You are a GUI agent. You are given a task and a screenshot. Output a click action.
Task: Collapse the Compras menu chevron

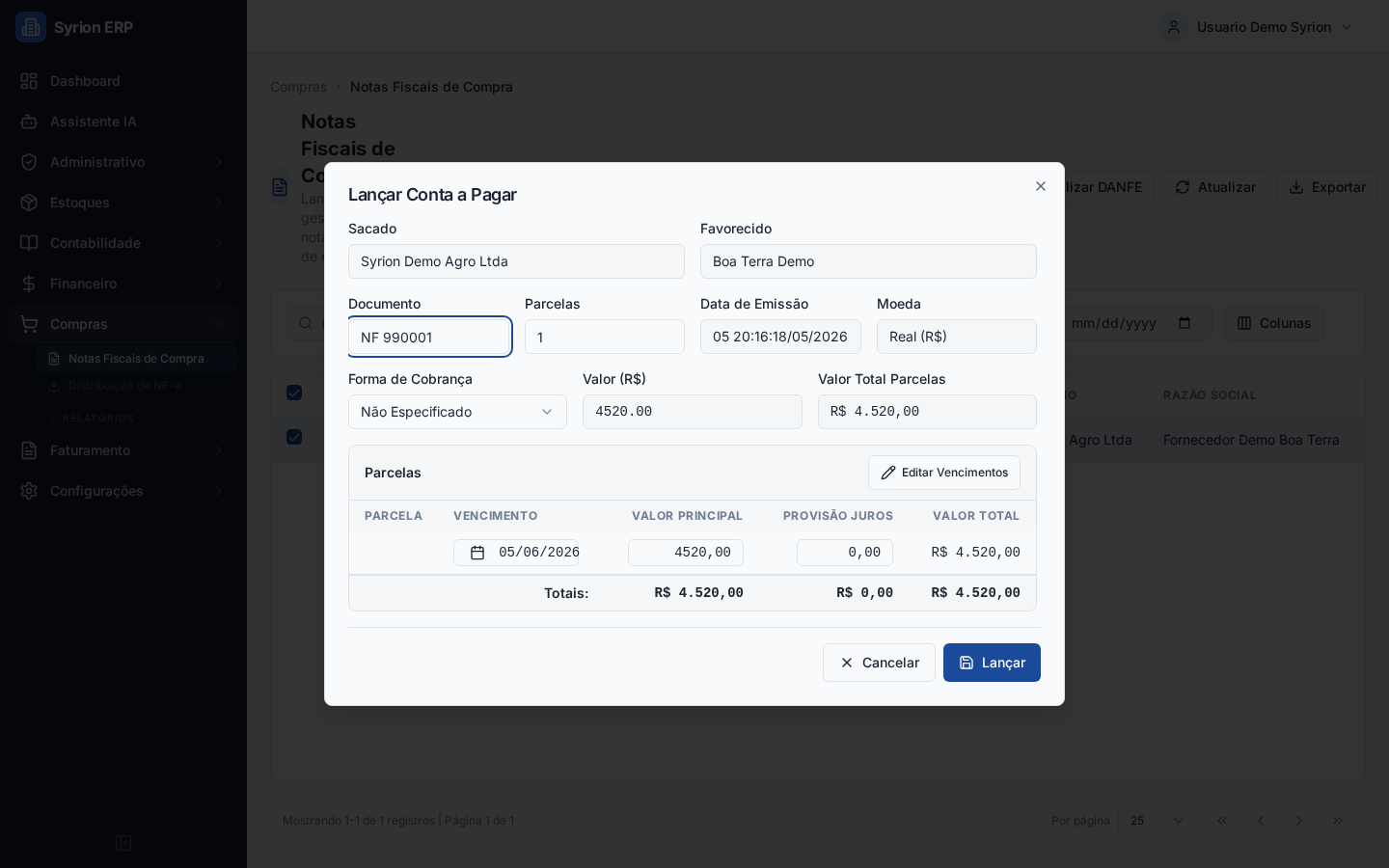click(x=219, y=324)
